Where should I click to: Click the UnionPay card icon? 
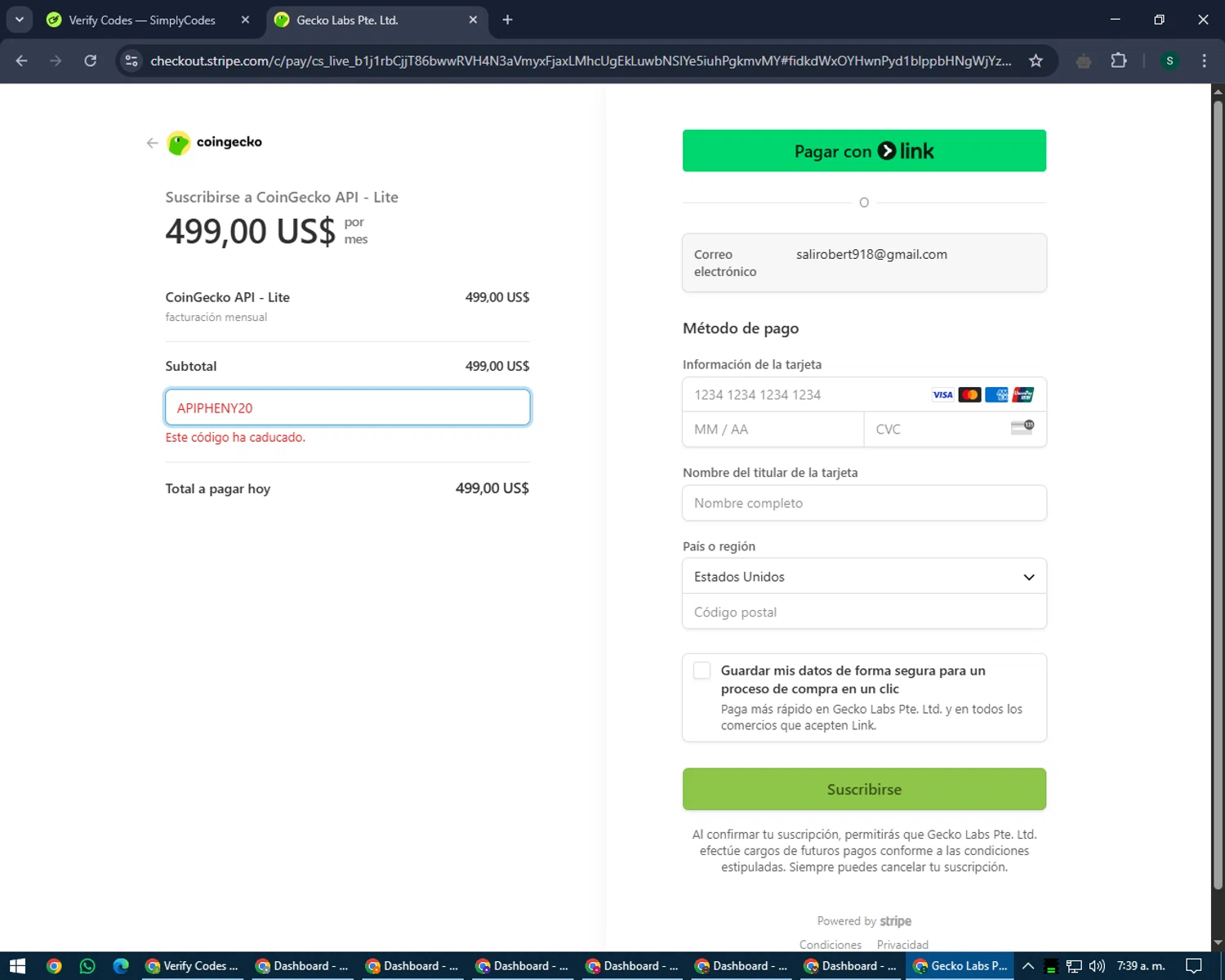(1023, 395)
